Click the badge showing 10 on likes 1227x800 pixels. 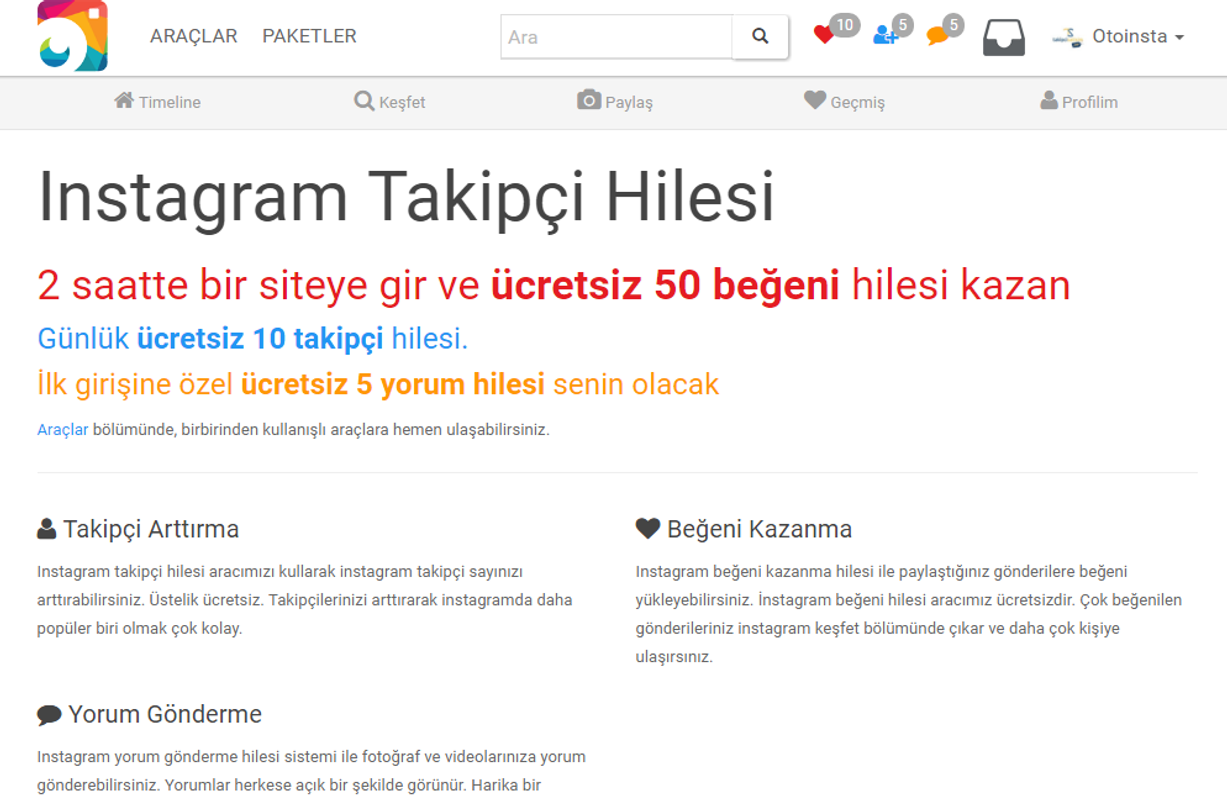(845, 25)
